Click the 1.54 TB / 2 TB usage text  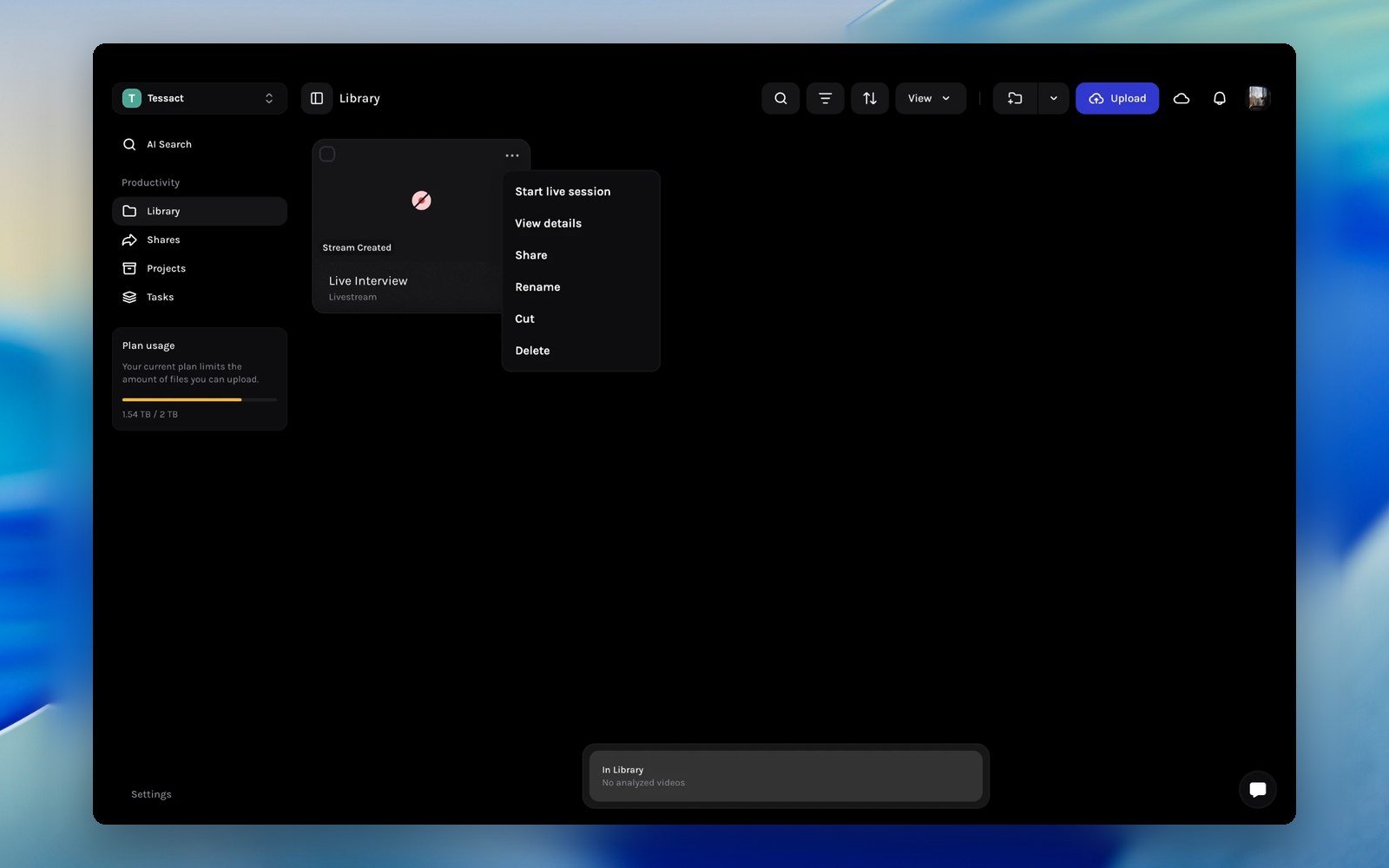click(150, 414)
